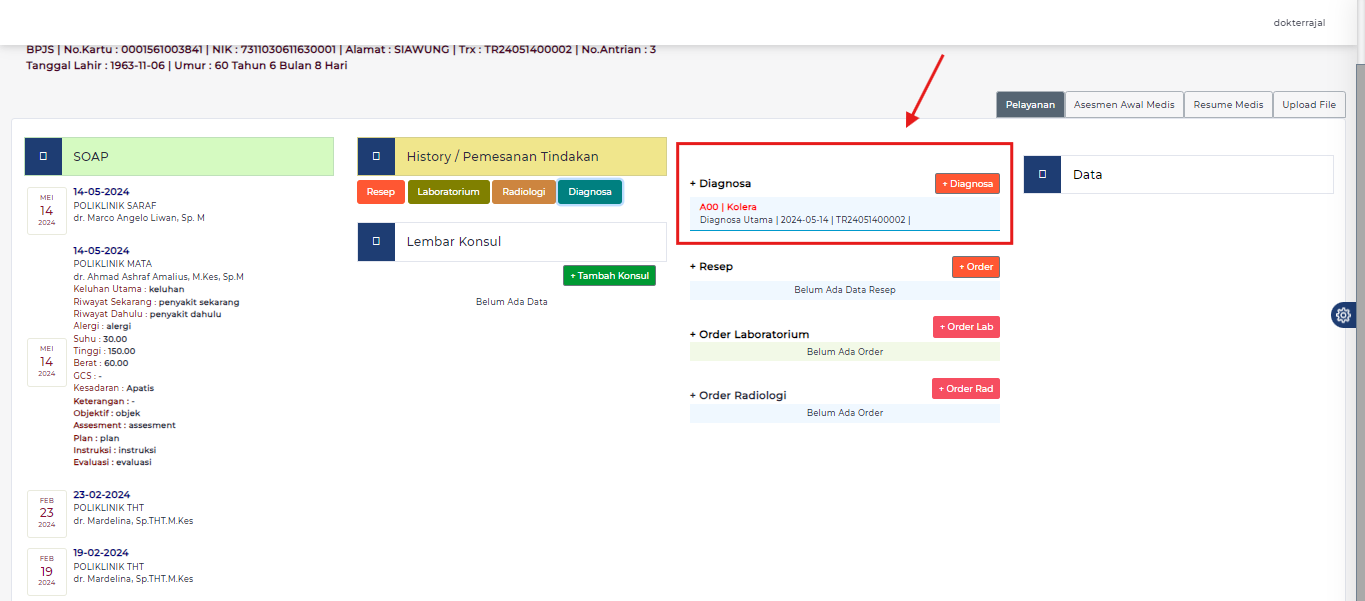Open the settings gear on right edge
The width and height of the screenshot is (1365, 601).
click(1343, 315)
